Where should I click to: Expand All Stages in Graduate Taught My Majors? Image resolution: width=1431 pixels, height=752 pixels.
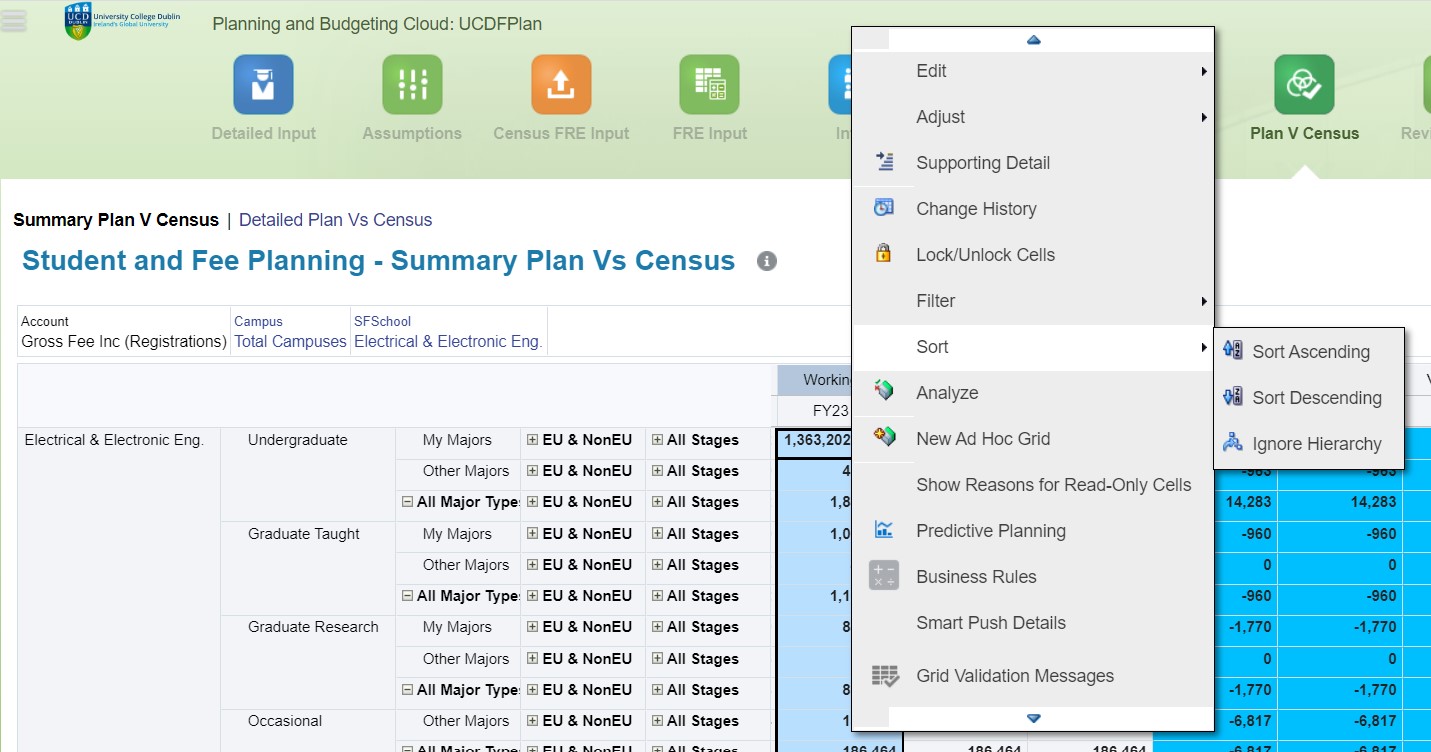pyautogui.click(x=657, y=534)
